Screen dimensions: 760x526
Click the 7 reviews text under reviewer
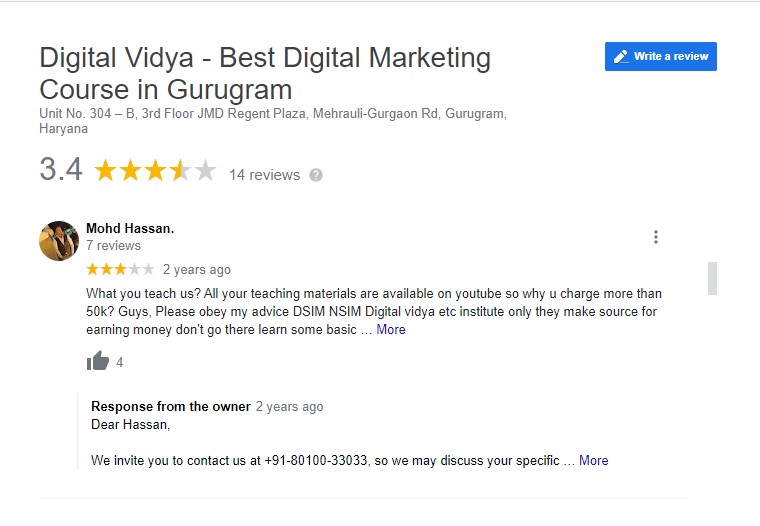(x=113, y=246)
